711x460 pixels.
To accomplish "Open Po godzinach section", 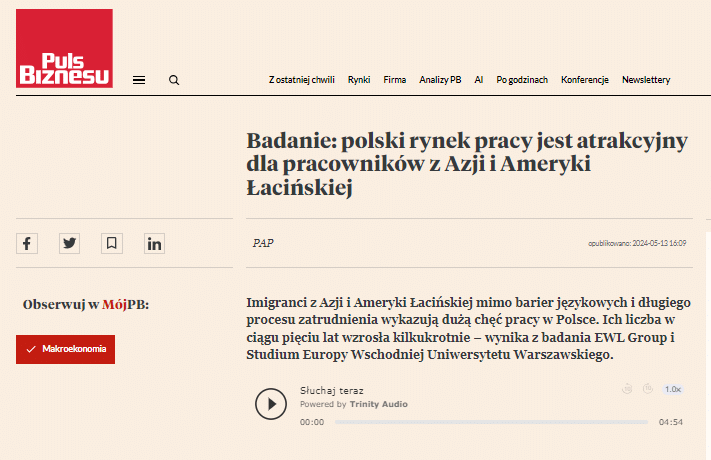I will click(x=522, y=80).
